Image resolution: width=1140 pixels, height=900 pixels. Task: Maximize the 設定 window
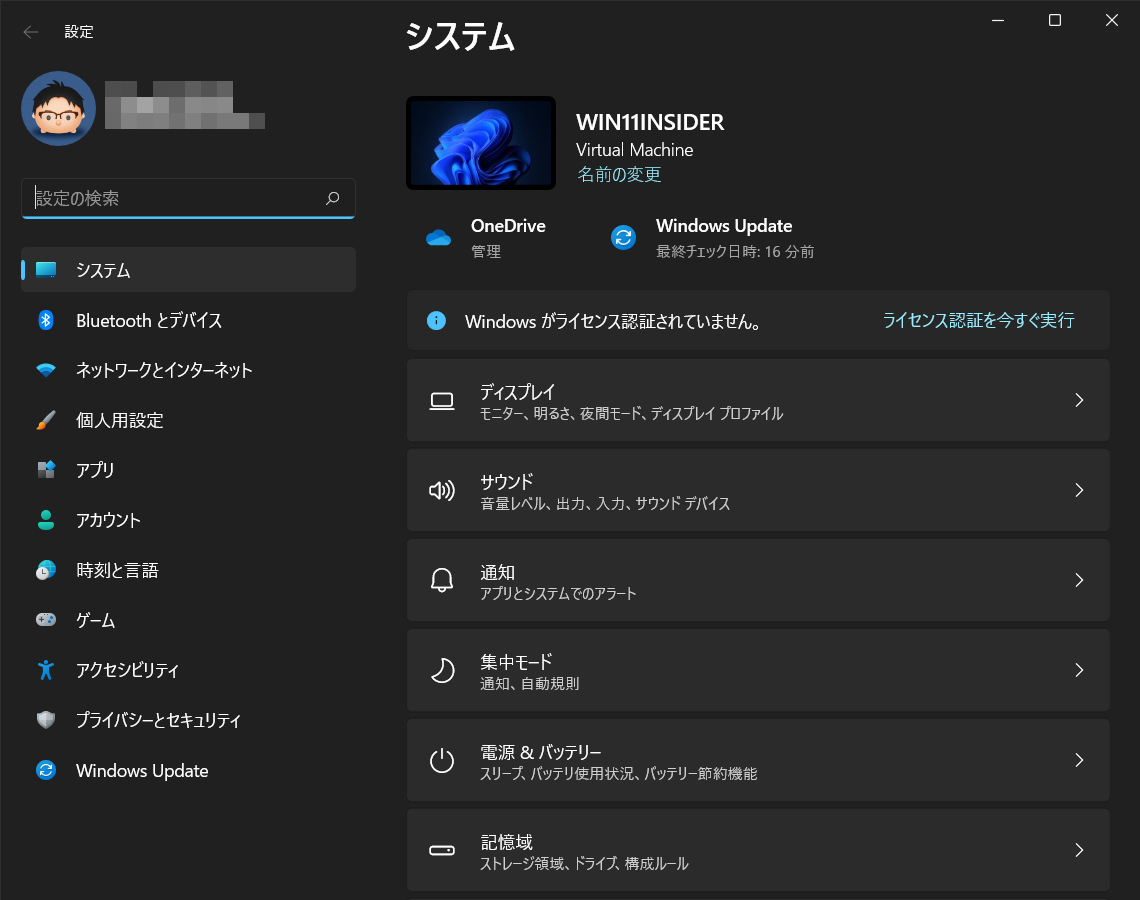pyautogui.click(x=1055, y=20)
